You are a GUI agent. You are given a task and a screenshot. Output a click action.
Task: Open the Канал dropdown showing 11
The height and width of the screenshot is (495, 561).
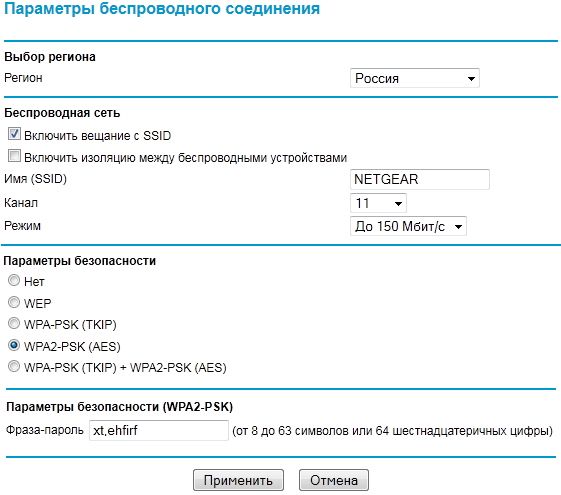point(378,204)
